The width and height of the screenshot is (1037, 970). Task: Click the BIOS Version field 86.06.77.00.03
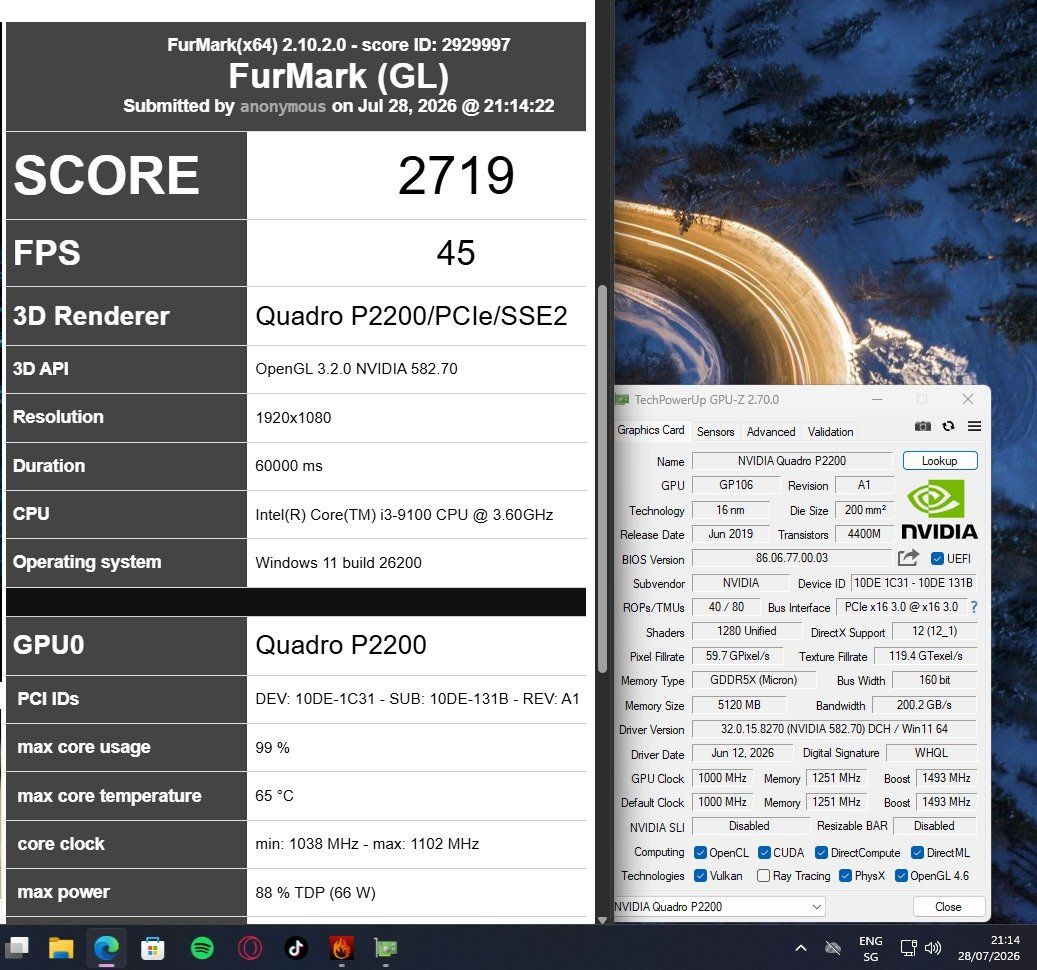pyautogui.click(x=792, y=558)
